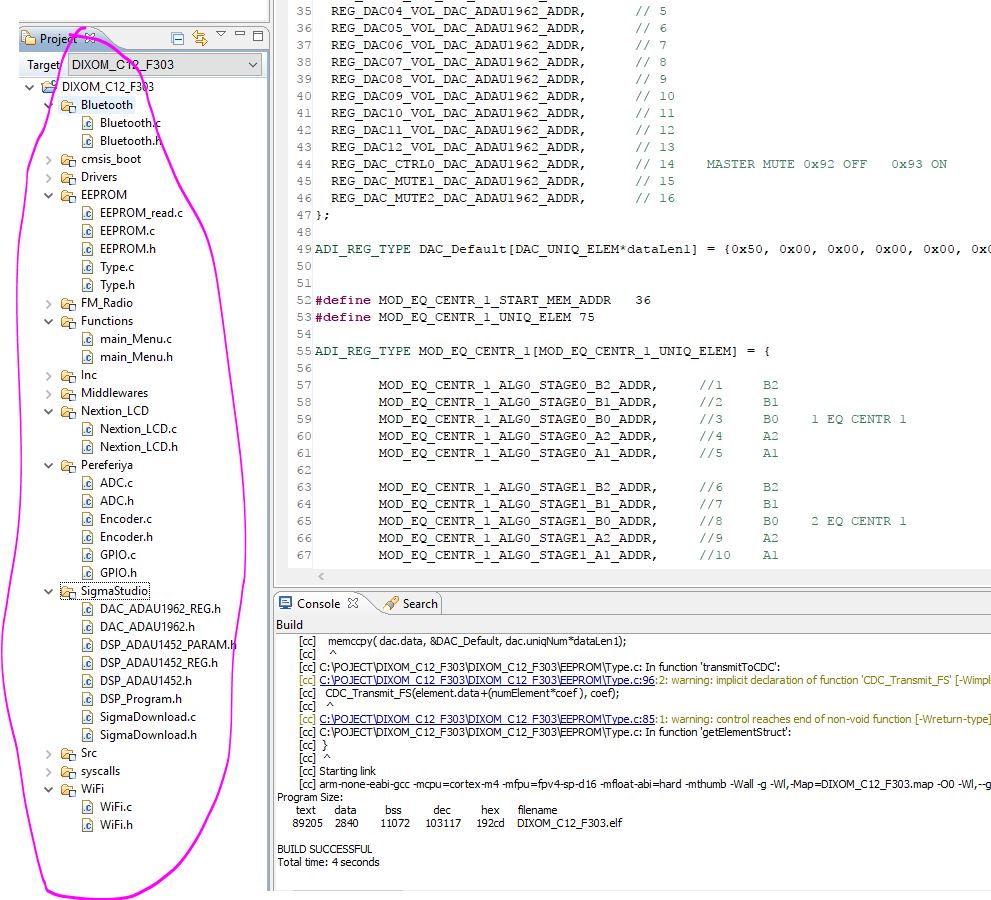
Task: Open the Target combo box DIXOM_C12_F303
Action: click(164, 65)
